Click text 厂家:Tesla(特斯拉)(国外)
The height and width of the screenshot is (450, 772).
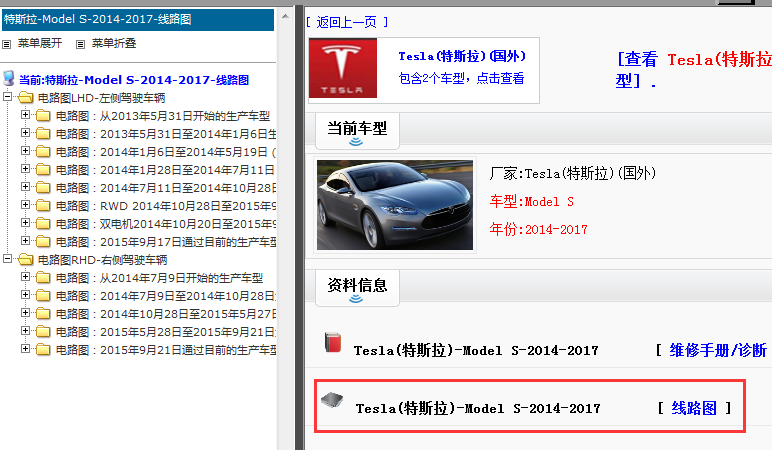(x=573, y=173)
